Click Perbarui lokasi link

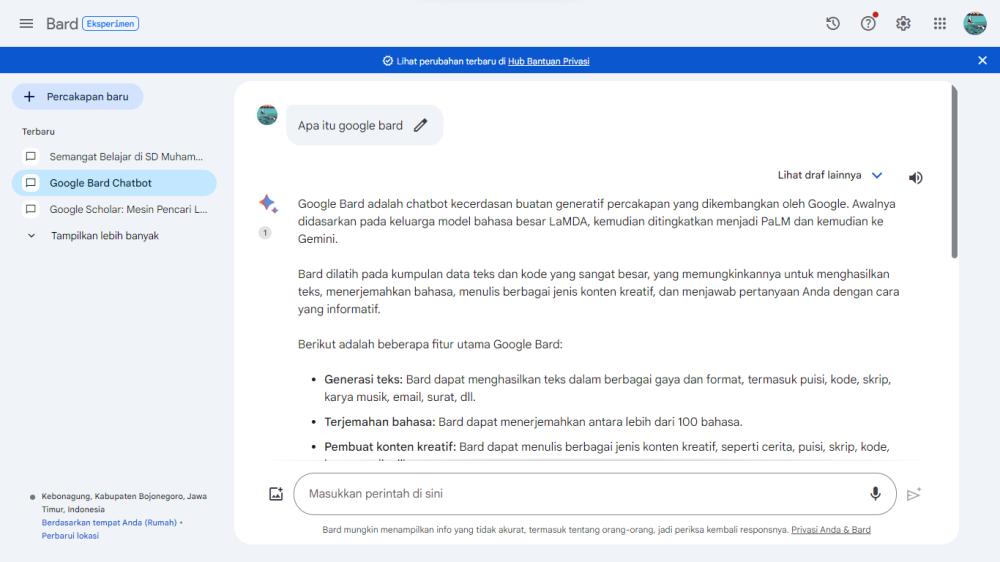70,536
